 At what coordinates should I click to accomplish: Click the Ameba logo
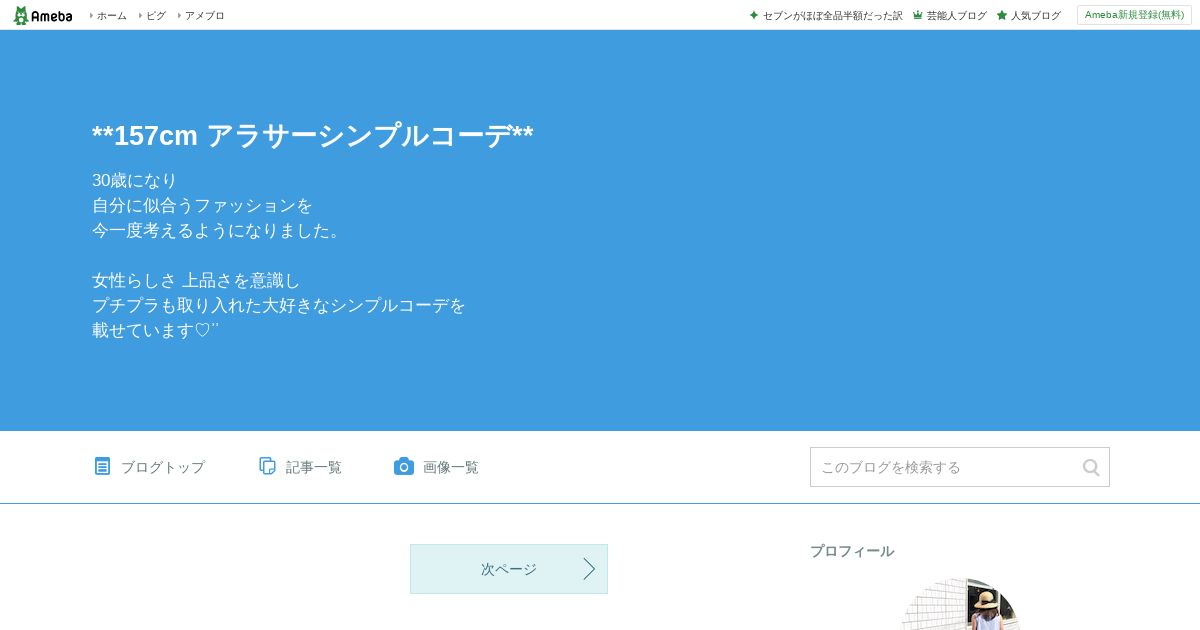[x=43, y=15]
